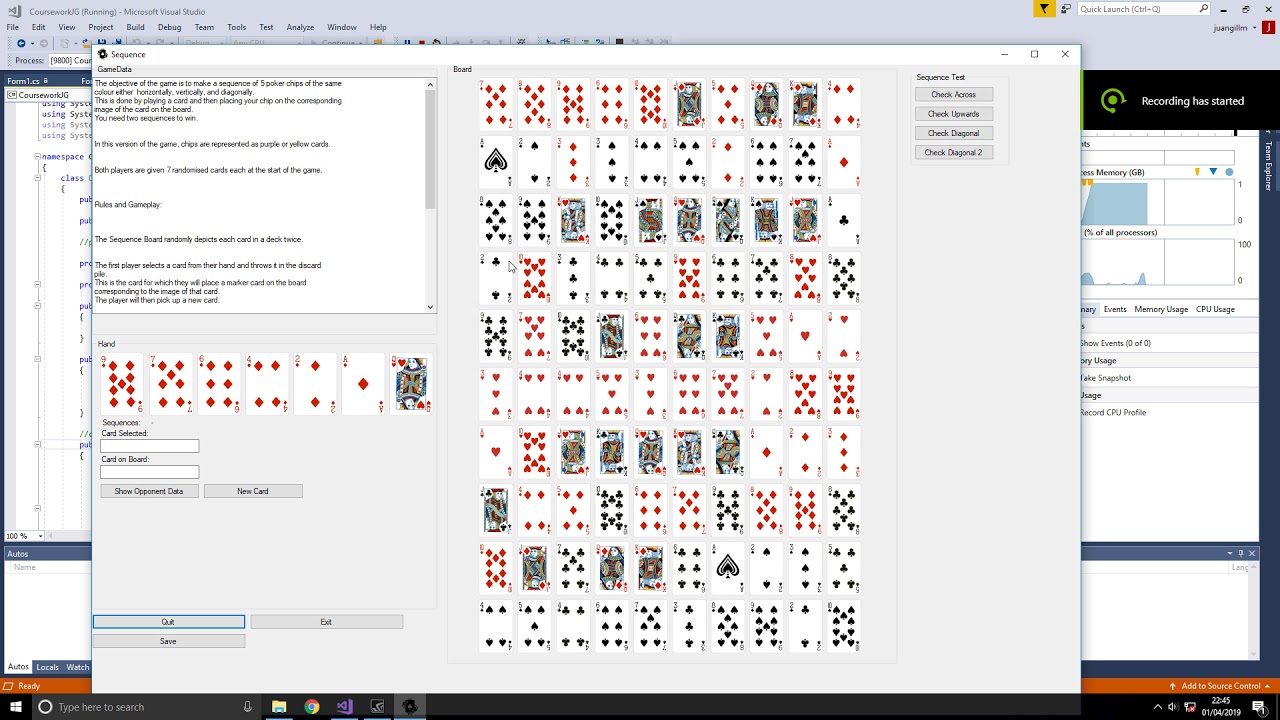Select the Events diagnostics tab

(1115, 309)
